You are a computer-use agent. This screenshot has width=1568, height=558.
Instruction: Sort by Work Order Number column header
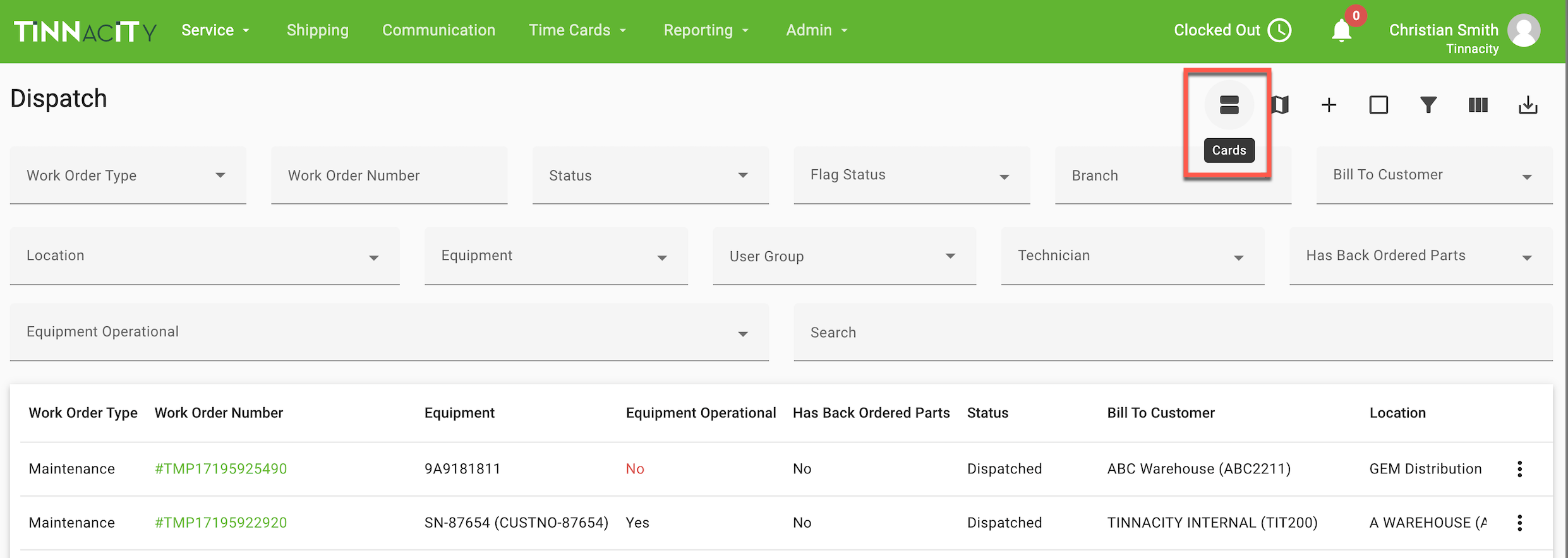[x=219, y=413]
